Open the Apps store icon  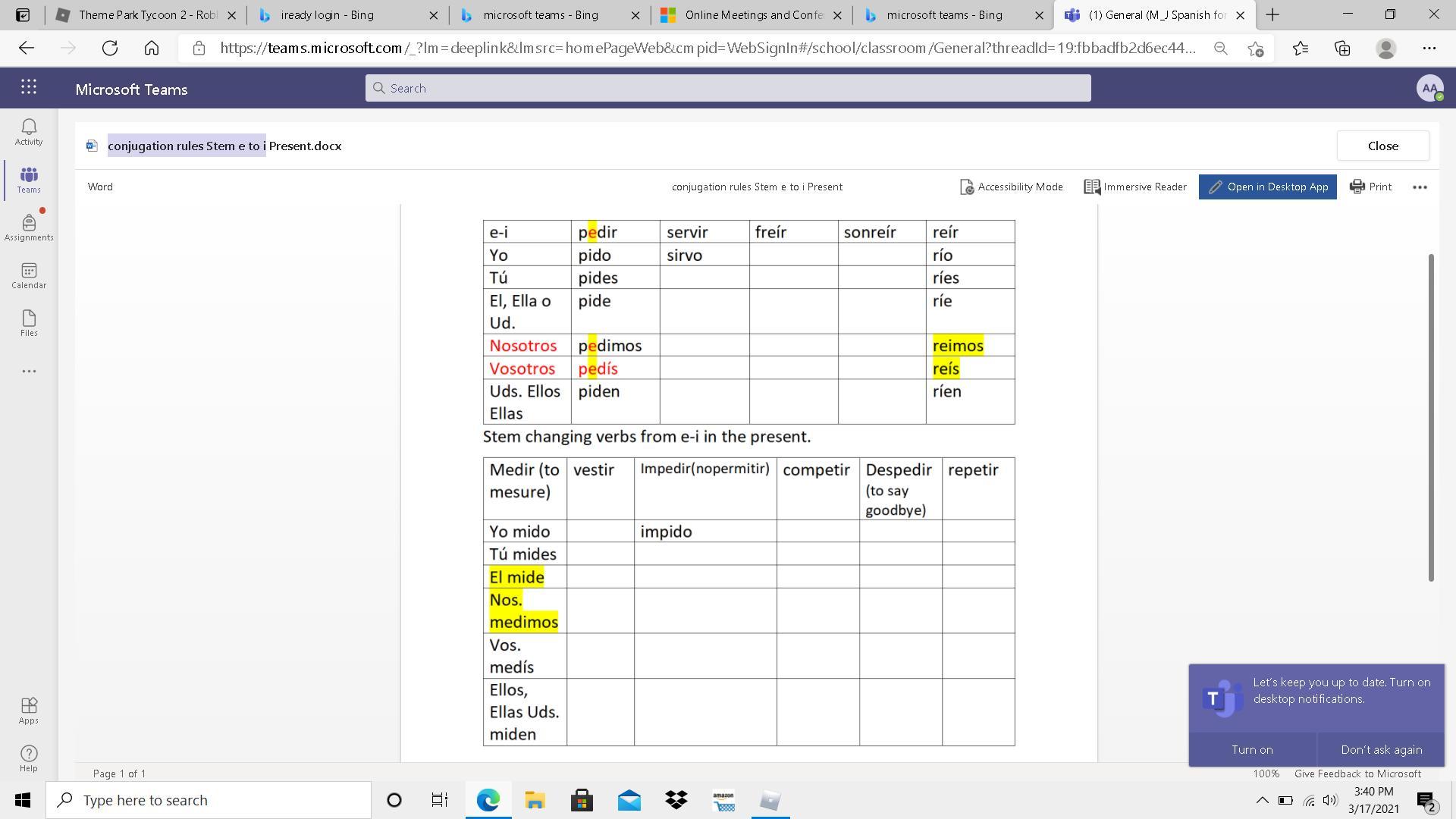tap(29, 711)
